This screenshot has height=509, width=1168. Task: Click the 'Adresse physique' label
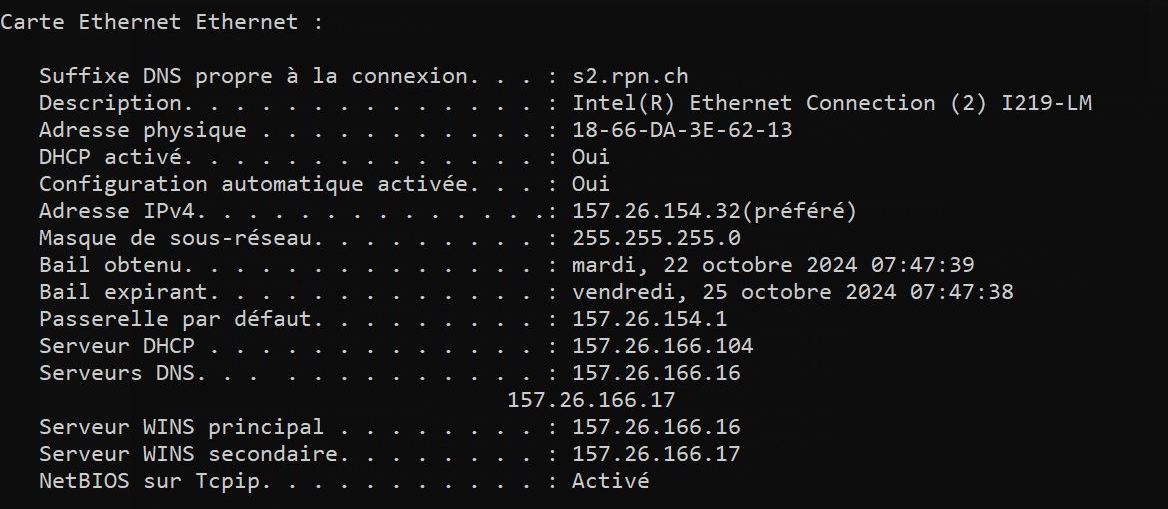pos(142,130)
